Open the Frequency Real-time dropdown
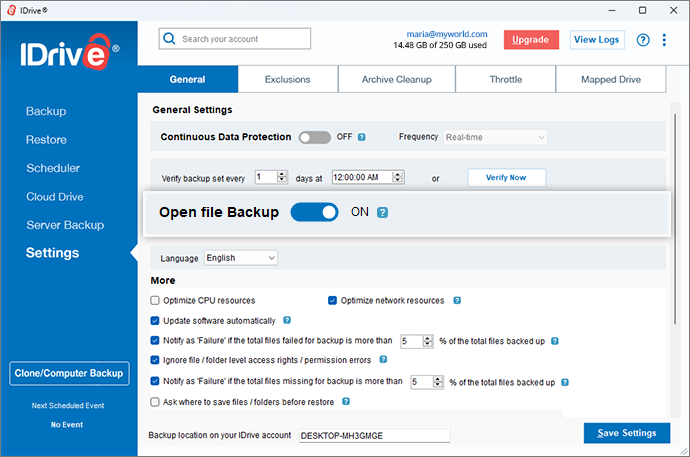This screenshot has height=457, width=690. click(495, 137)
